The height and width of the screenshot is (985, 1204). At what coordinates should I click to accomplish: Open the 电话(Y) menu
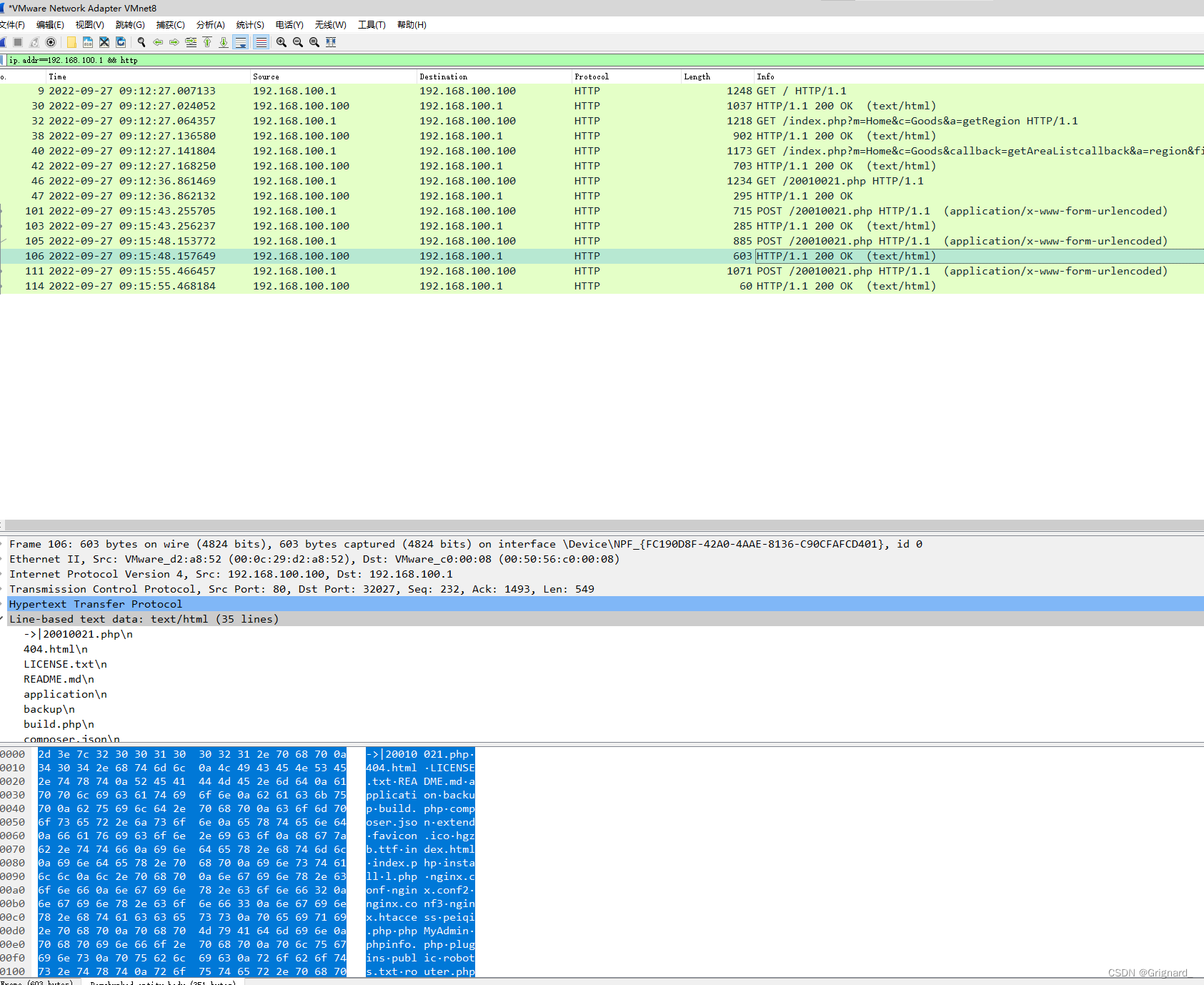tap(289, 25)
